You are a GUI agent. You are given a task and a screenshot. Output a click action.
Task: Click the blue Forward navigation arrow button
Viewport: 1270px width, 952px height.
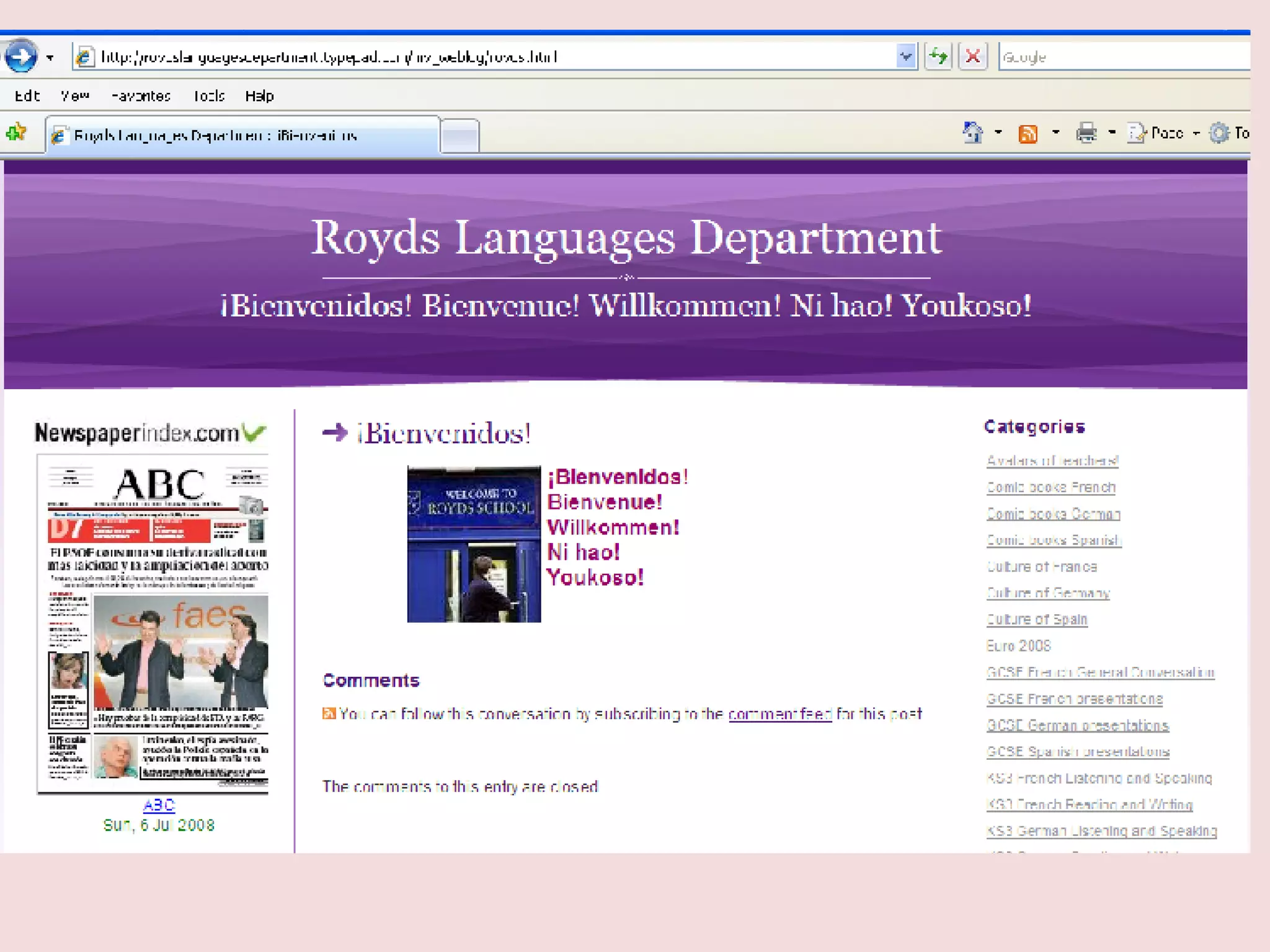pyautogui.click(x=20, y=56)
